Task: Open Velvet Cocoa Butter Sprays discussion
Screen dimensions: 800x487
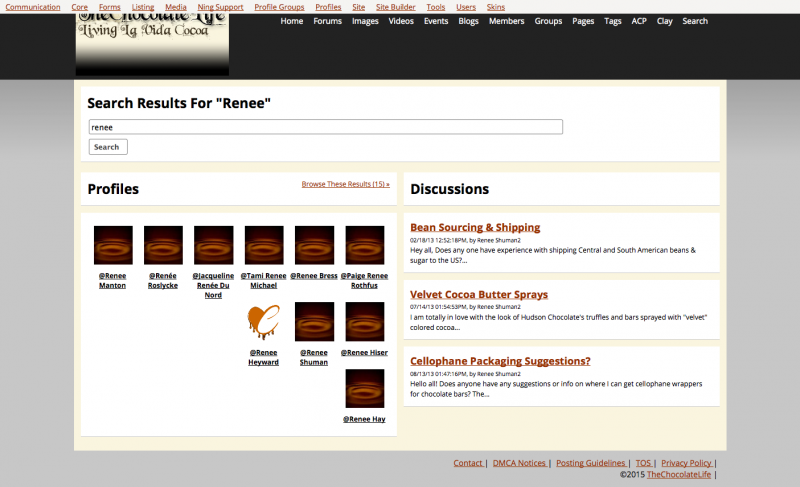Action: pyautogui.click(x=479, y=294)
